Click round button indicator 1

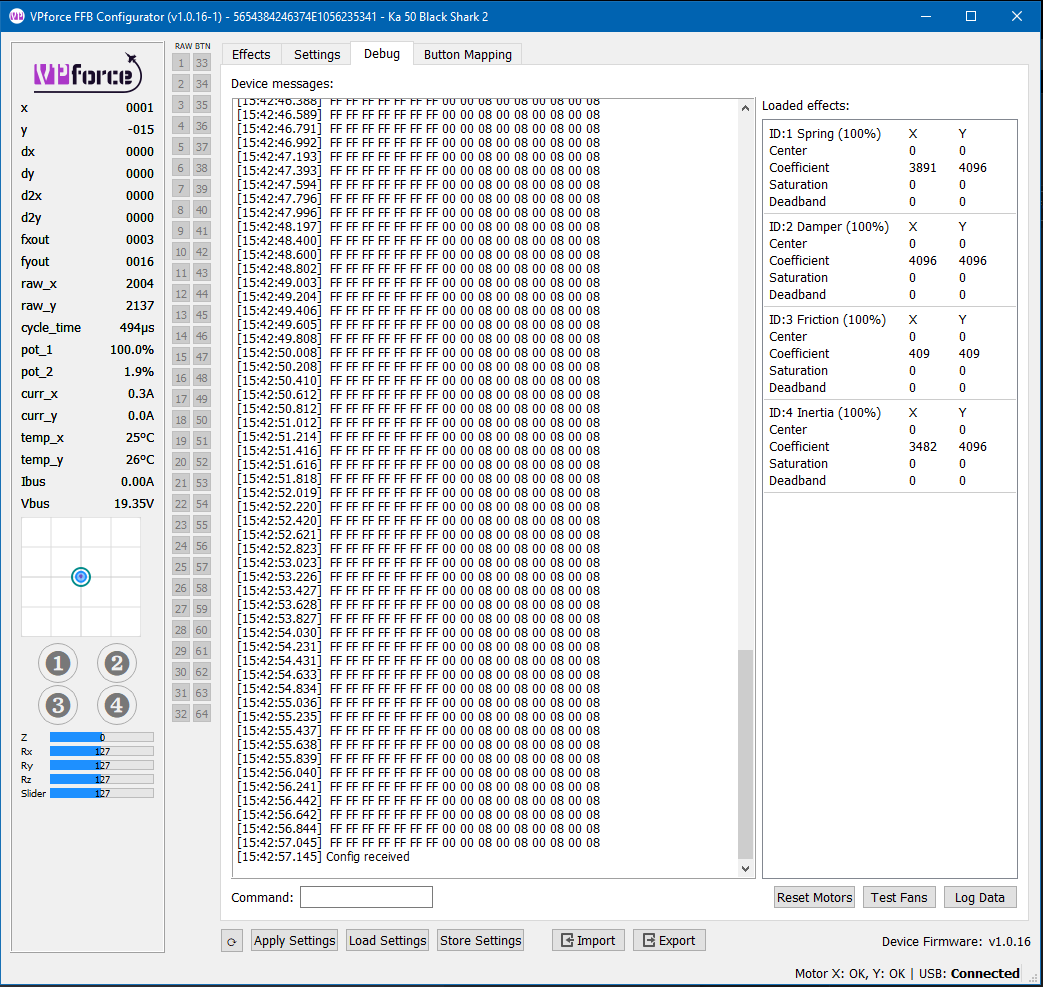pos(58,663)
